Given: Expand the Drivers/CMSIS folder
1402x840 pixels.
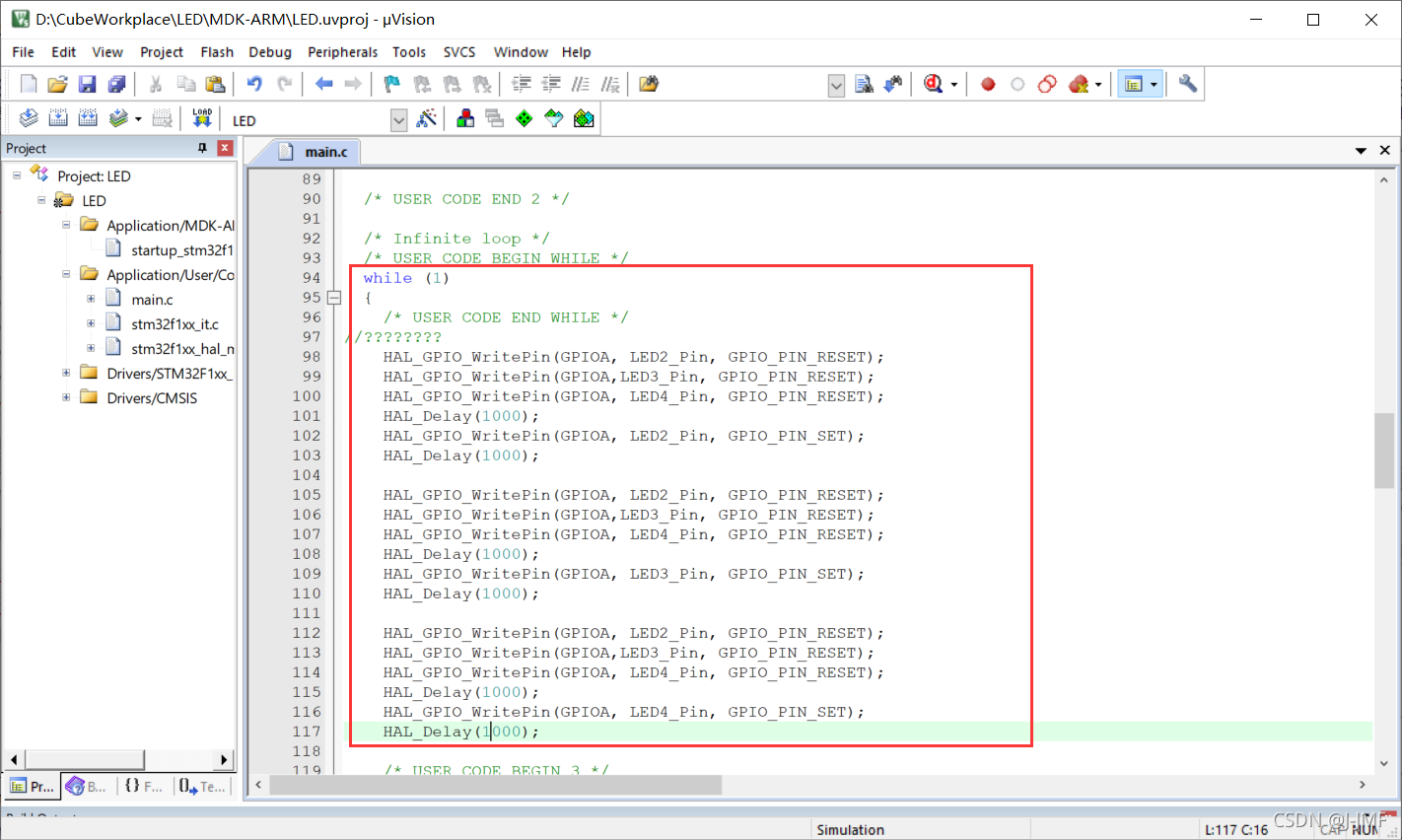Looking at the screenshot, I should click(66, 397).
